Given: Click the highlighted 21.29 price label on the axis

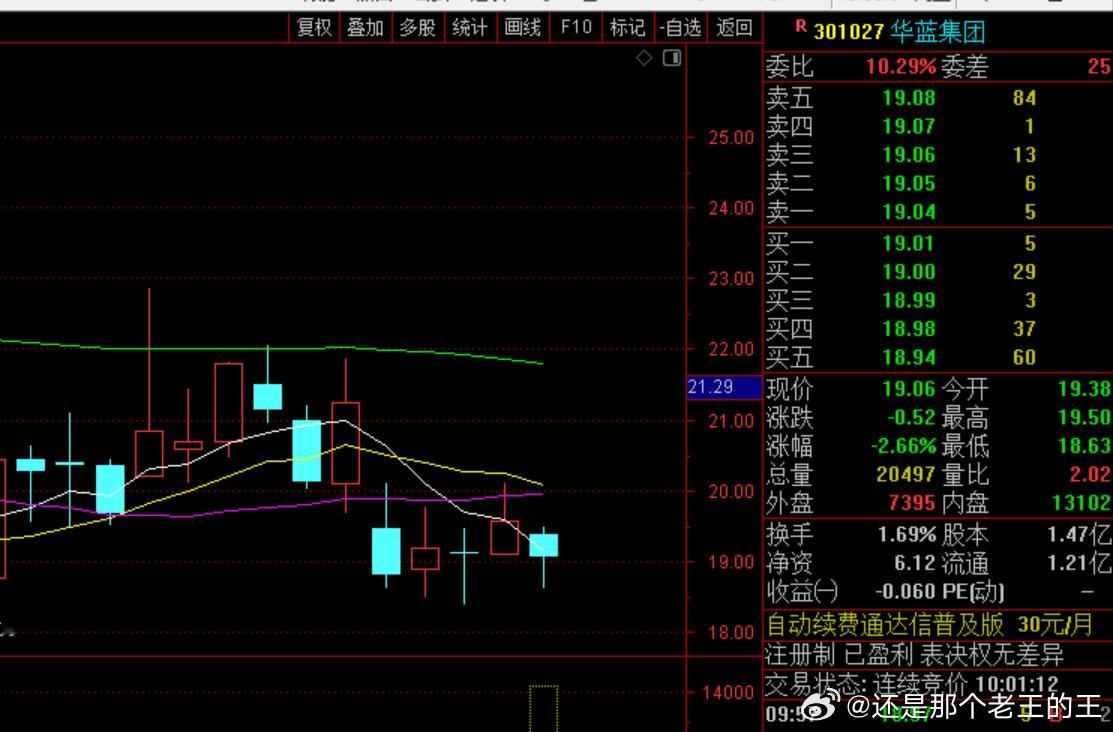Looking at the screenshot, I should (724, 387).
